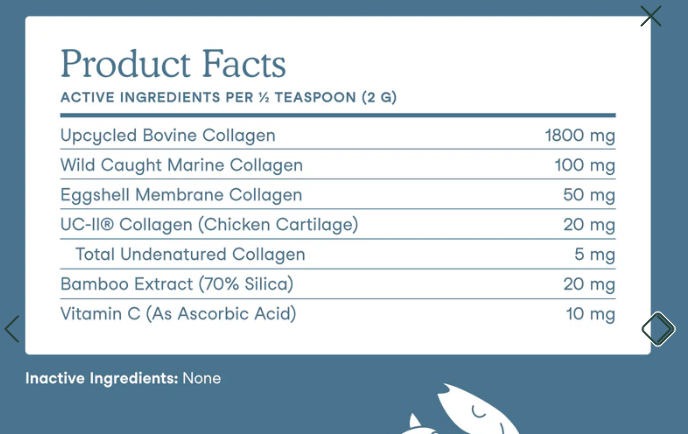This screenshot has width=688, height=434.
Task: Click the Vitamin C (As Ascorbic Acid) label
Action: pyautogui.click(x=178, y=314)
